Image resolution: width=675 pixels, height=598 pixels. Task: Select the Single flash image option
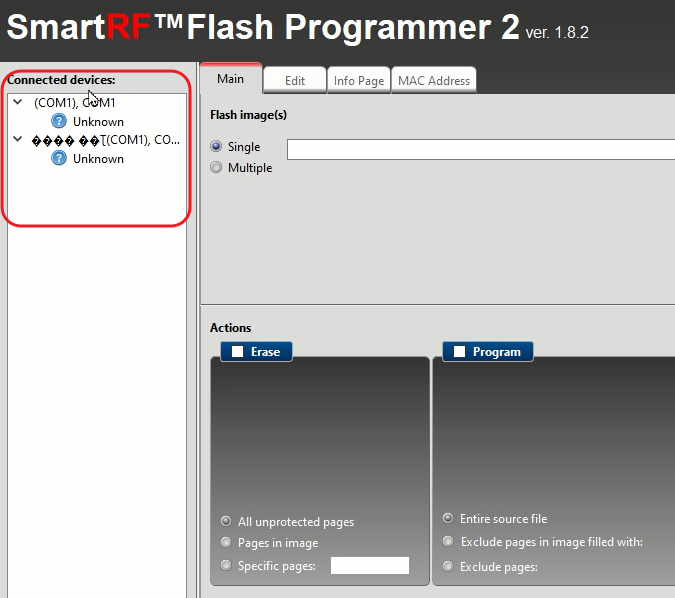coord(216,146)
